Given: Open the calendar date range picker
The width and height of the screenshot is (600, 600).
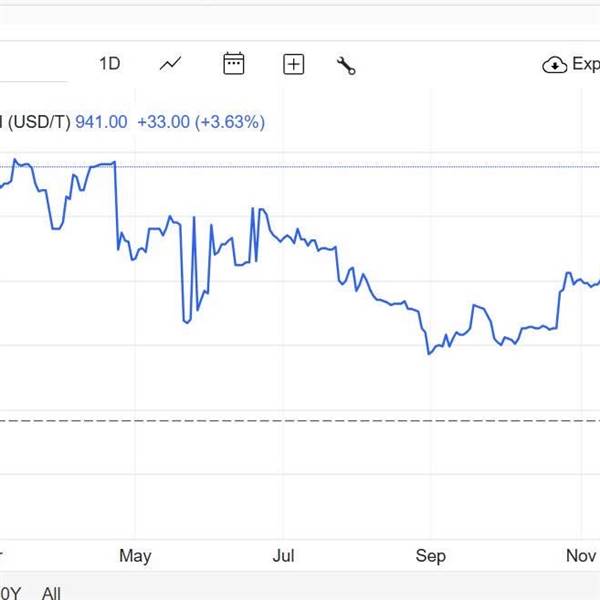Looking at the screenshot, I should point(233,64).
